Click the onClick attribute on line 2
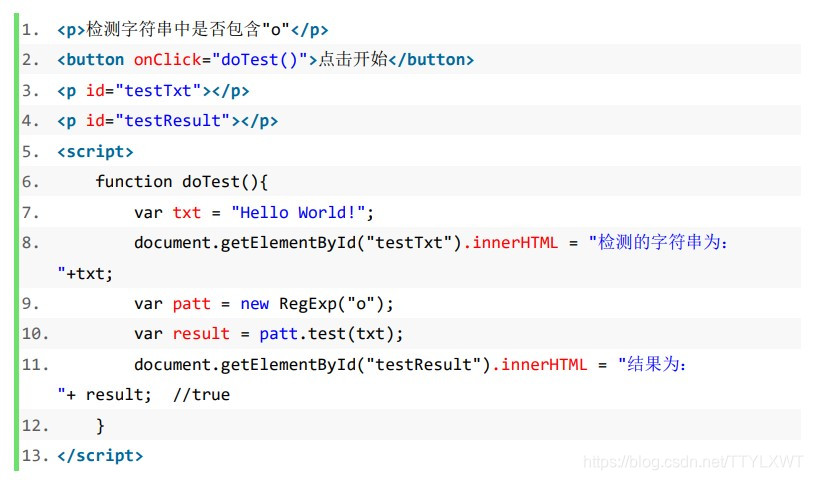The width and height of the screenshot is (813, 480). point(167,60)
